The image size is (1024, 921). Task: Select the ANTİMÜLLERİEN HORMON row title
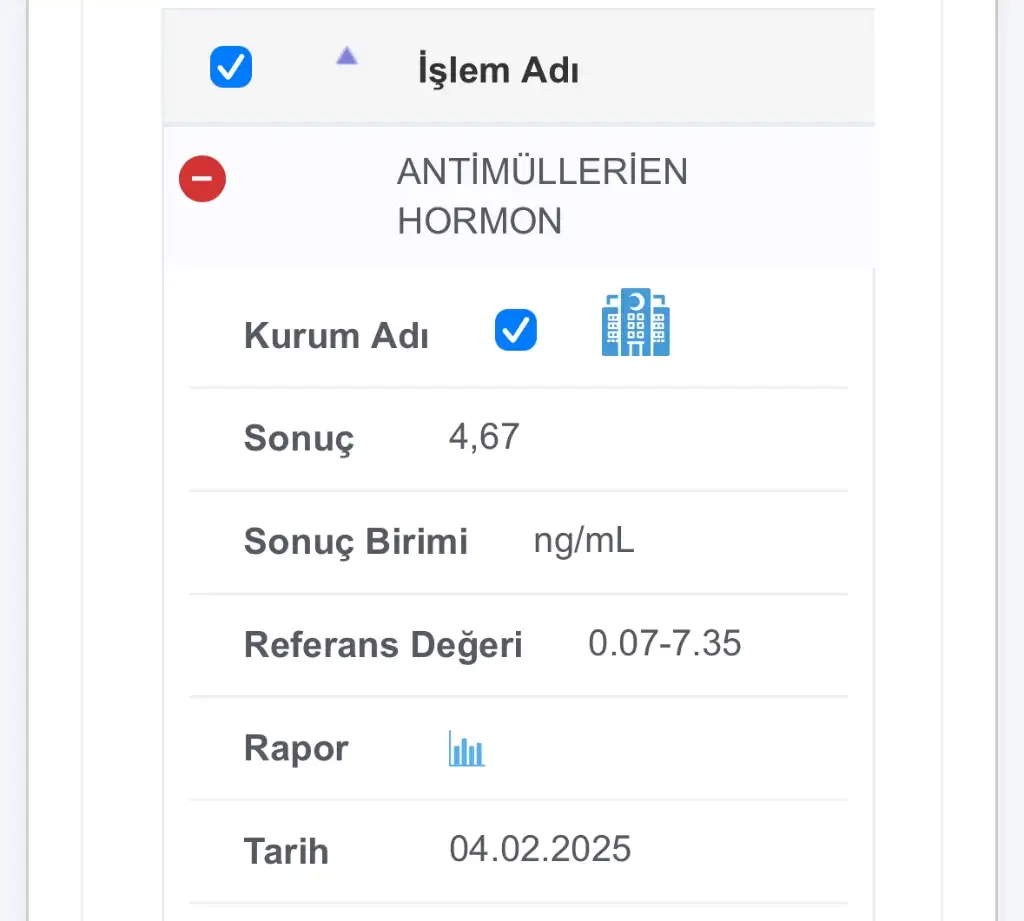[542, 196]
